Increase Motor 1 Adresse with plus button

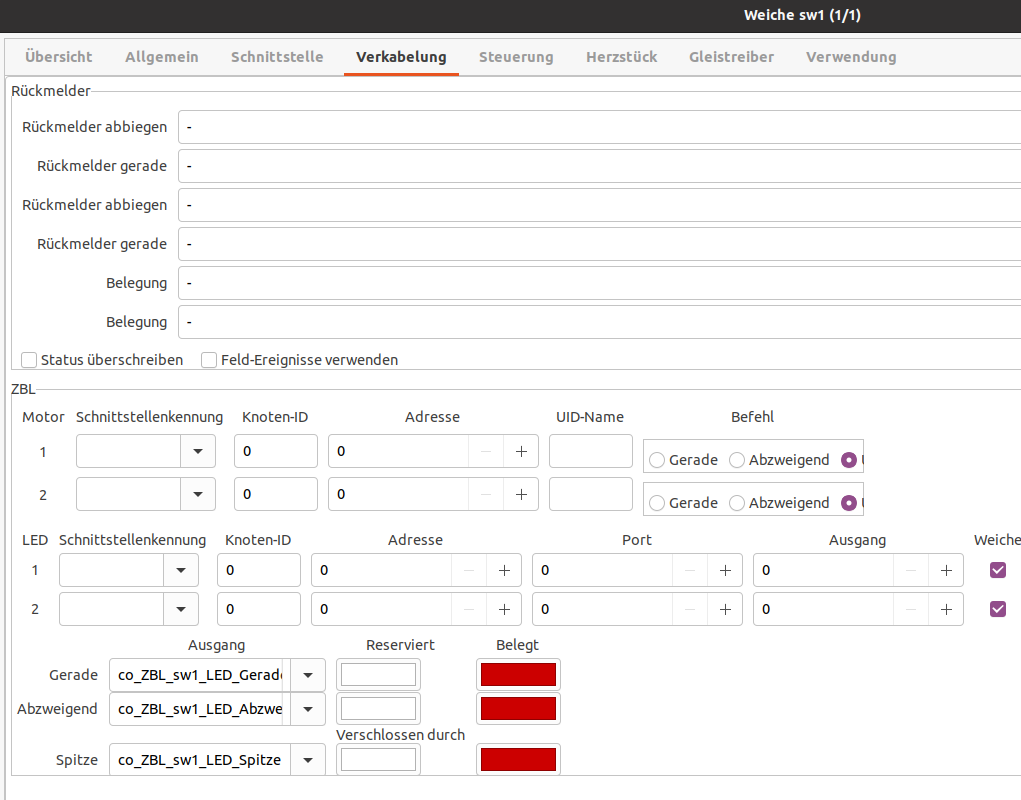[x=521, y=451]
